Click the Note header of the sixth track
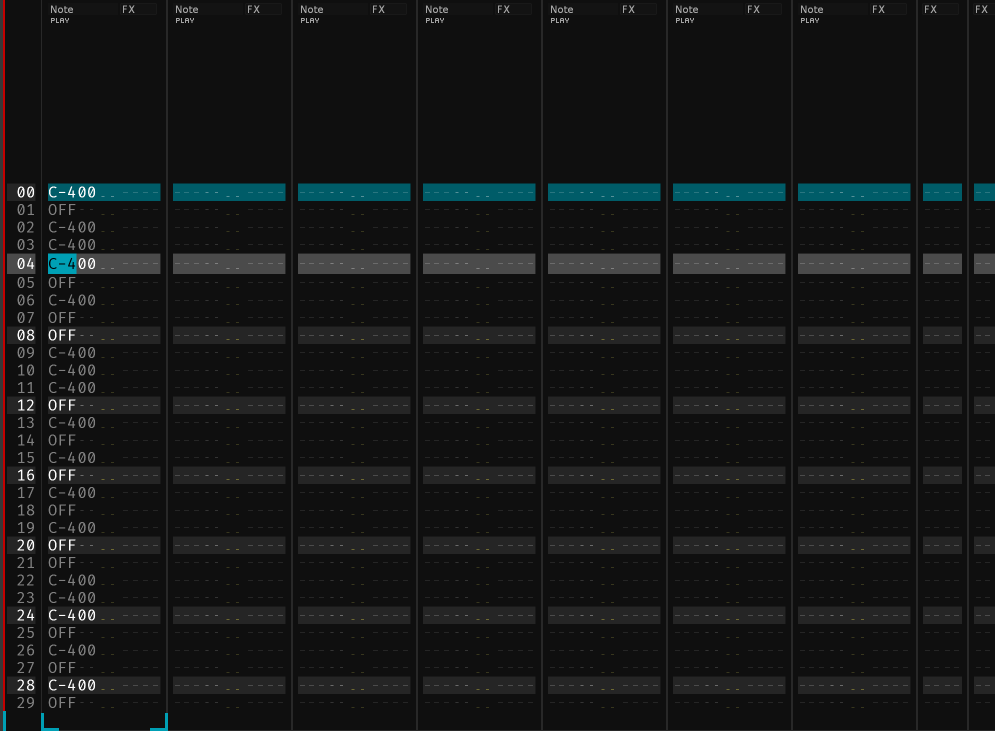Viewport: 995px width, 731px height. pos(686,9)
